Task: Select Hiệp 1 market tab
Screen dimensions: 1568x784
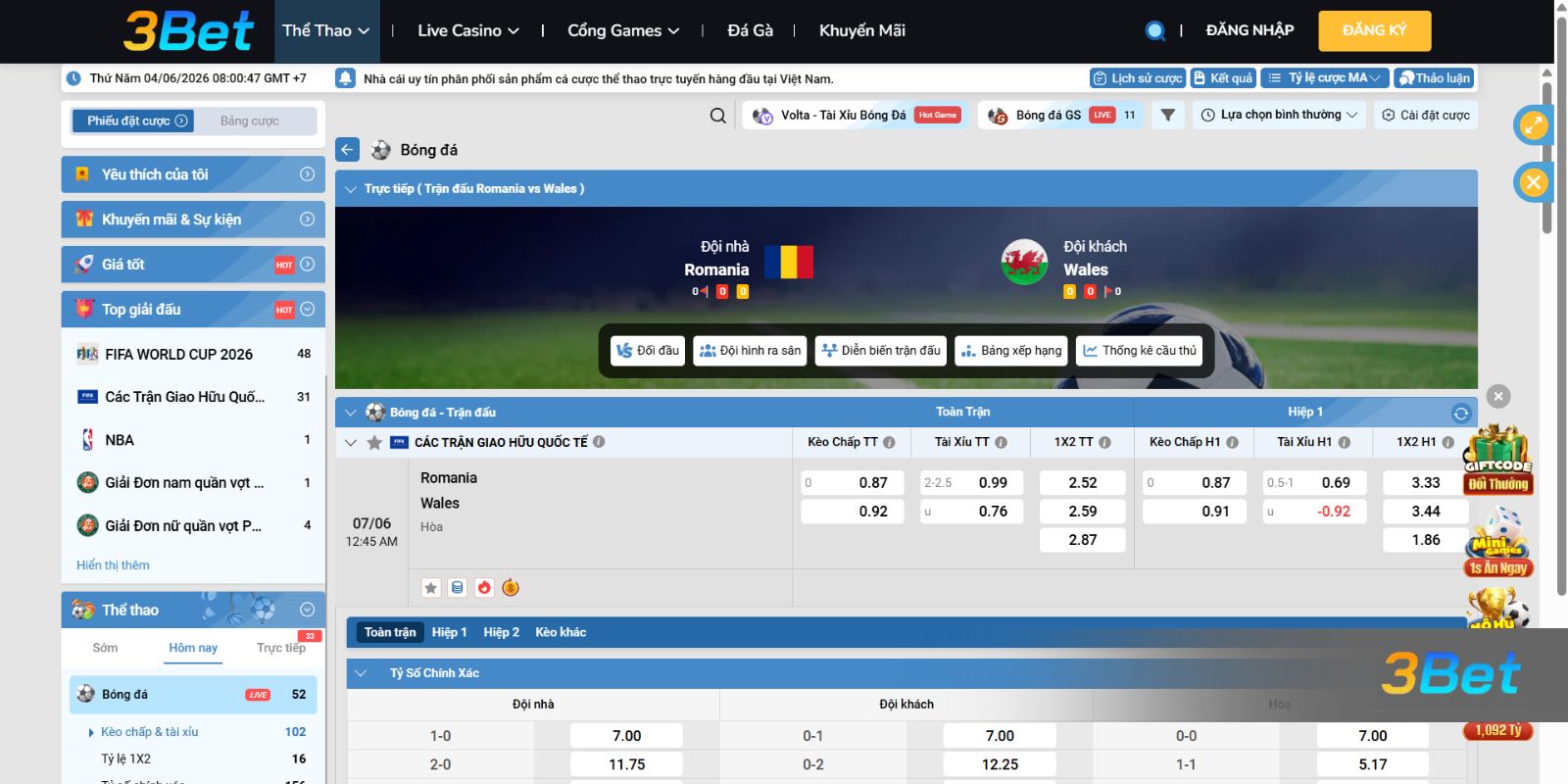Action: [x=449, y=633]
